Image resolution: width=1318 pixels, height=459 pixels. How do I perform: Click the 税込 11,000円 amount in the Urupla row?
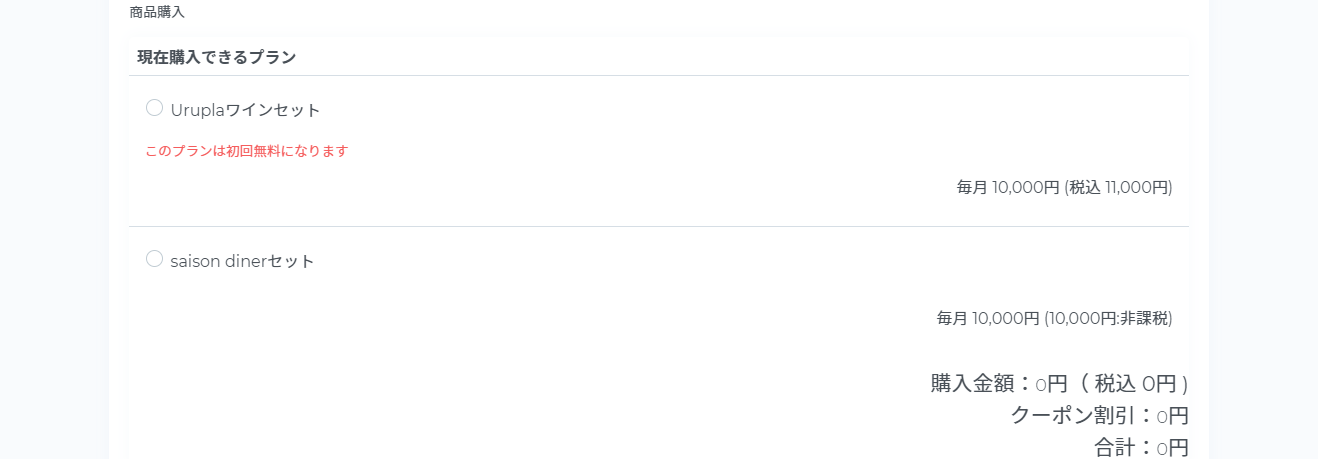(1119, 187)
